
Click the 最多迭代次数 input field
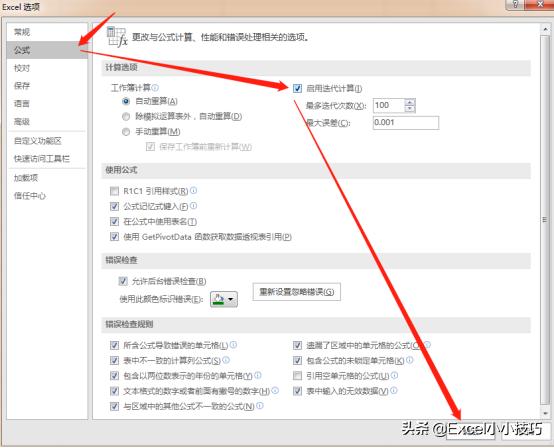tap(388, 105)
